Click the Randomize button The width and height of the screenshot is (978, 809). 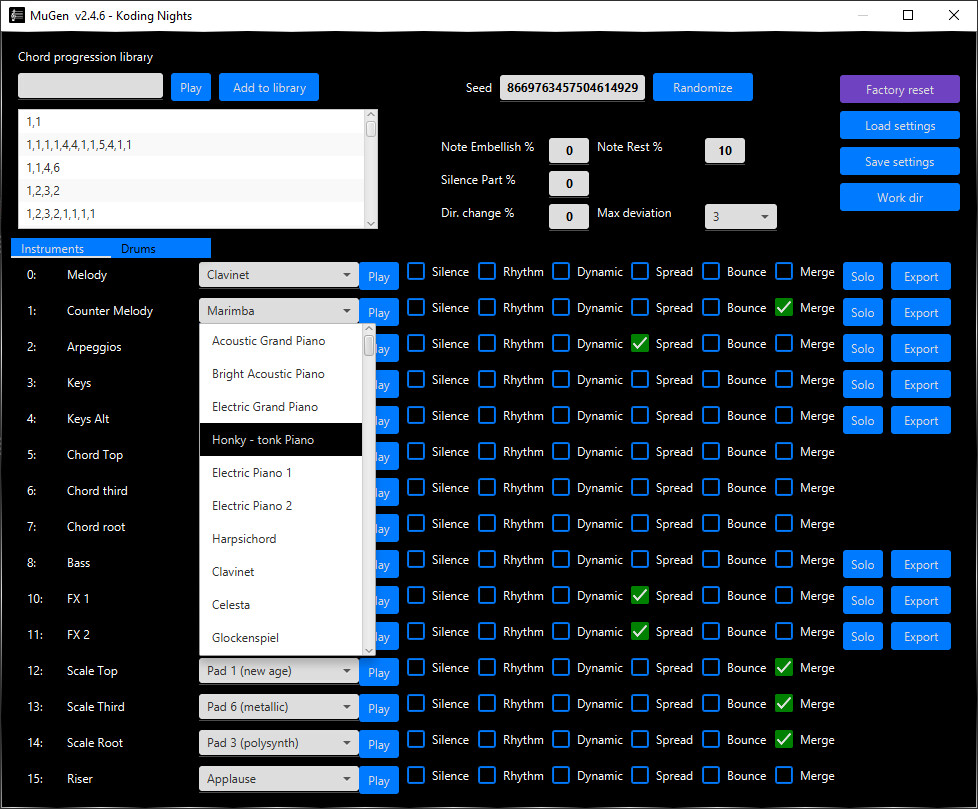coord(702,87)
